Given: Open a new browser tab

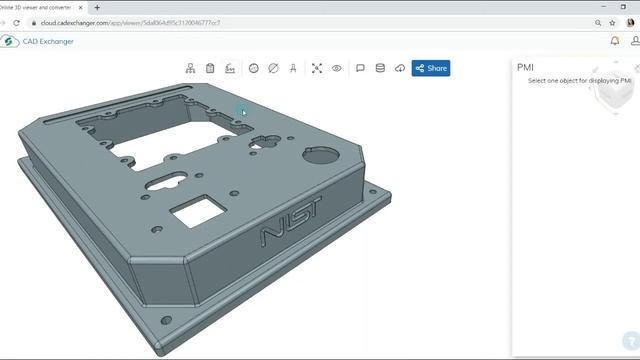Looking at the screenshot, I should click(97, 7).
